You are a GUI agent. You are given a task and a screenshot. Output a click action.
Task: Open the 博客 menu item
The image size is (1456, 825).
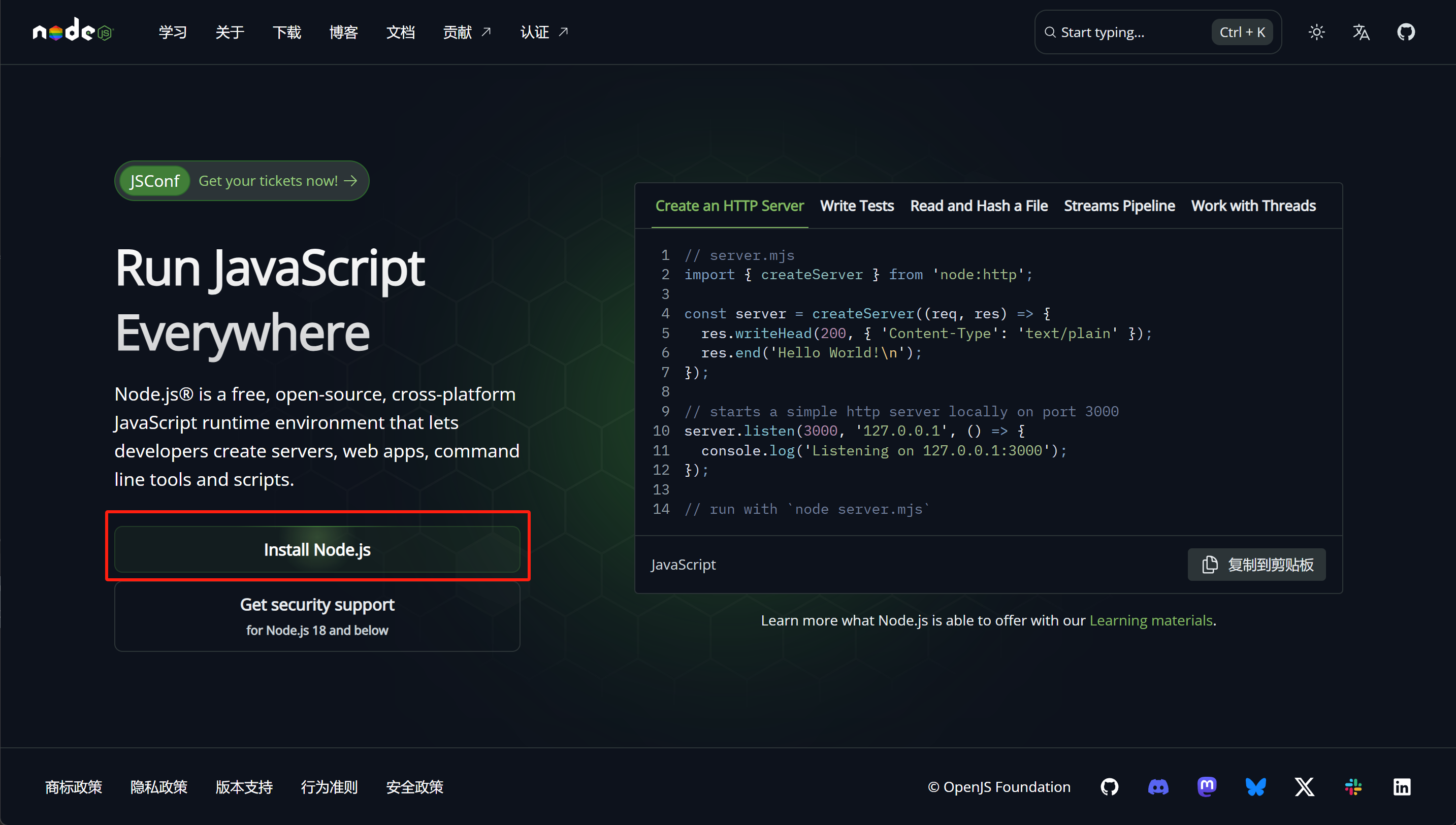[343, 32]
